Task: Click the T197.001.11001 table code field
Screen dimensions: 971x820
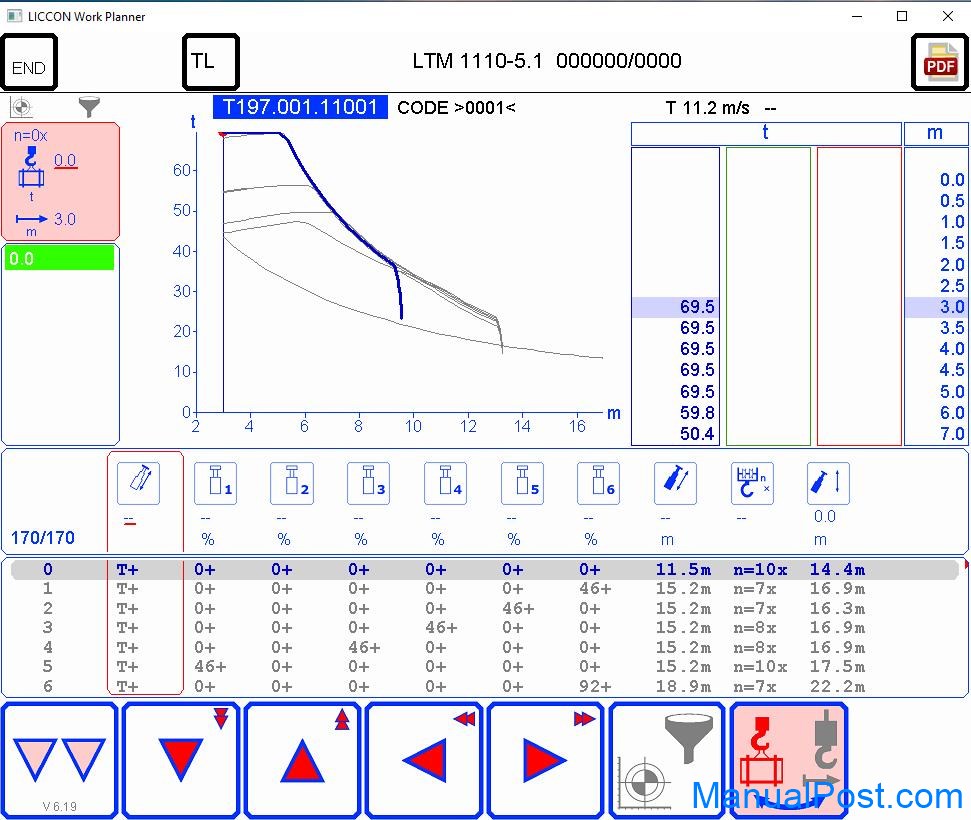Action: click(300, 107)
